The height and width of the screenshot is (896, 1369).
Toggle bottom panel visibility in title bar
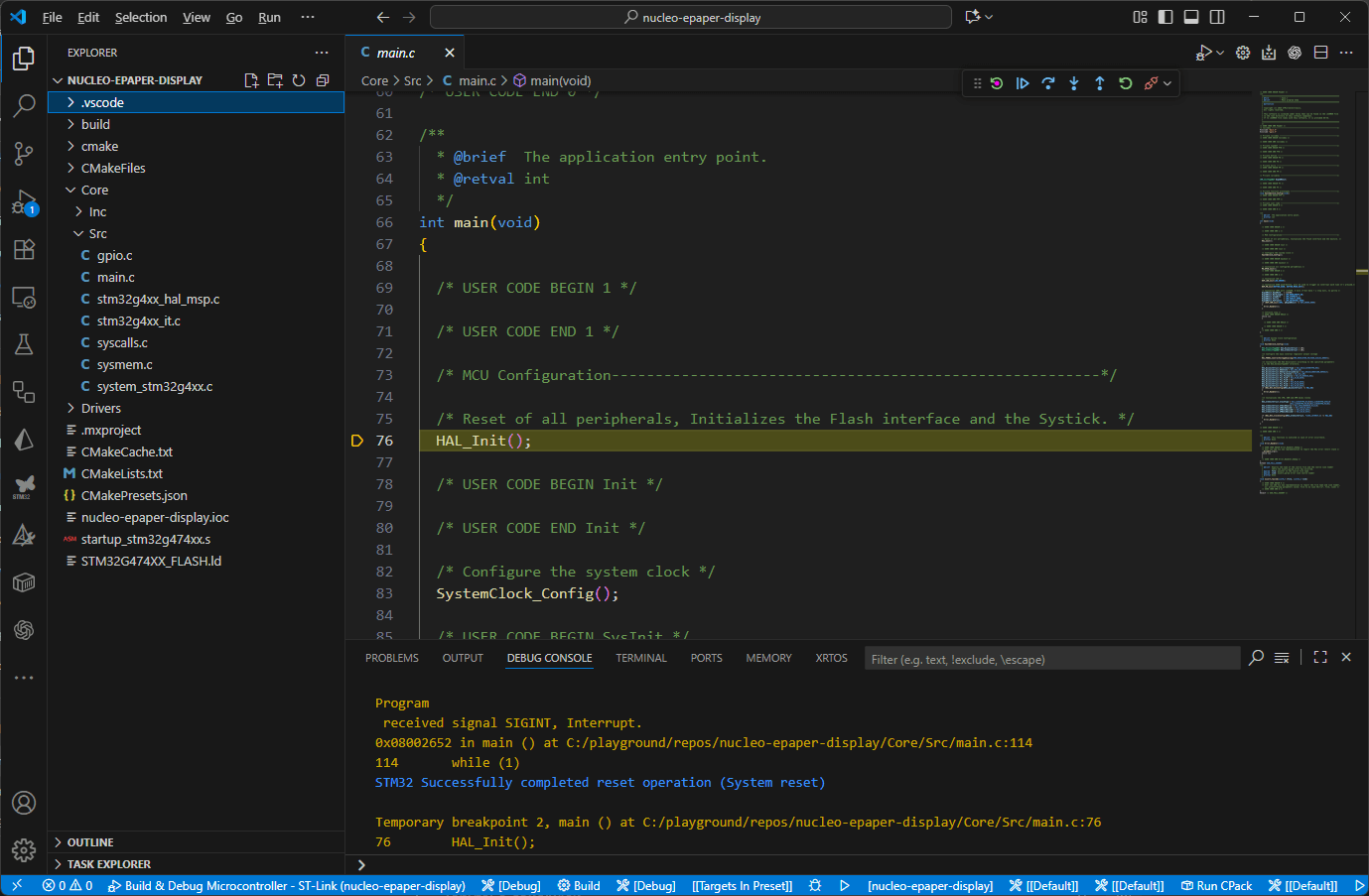(1191, 17)
